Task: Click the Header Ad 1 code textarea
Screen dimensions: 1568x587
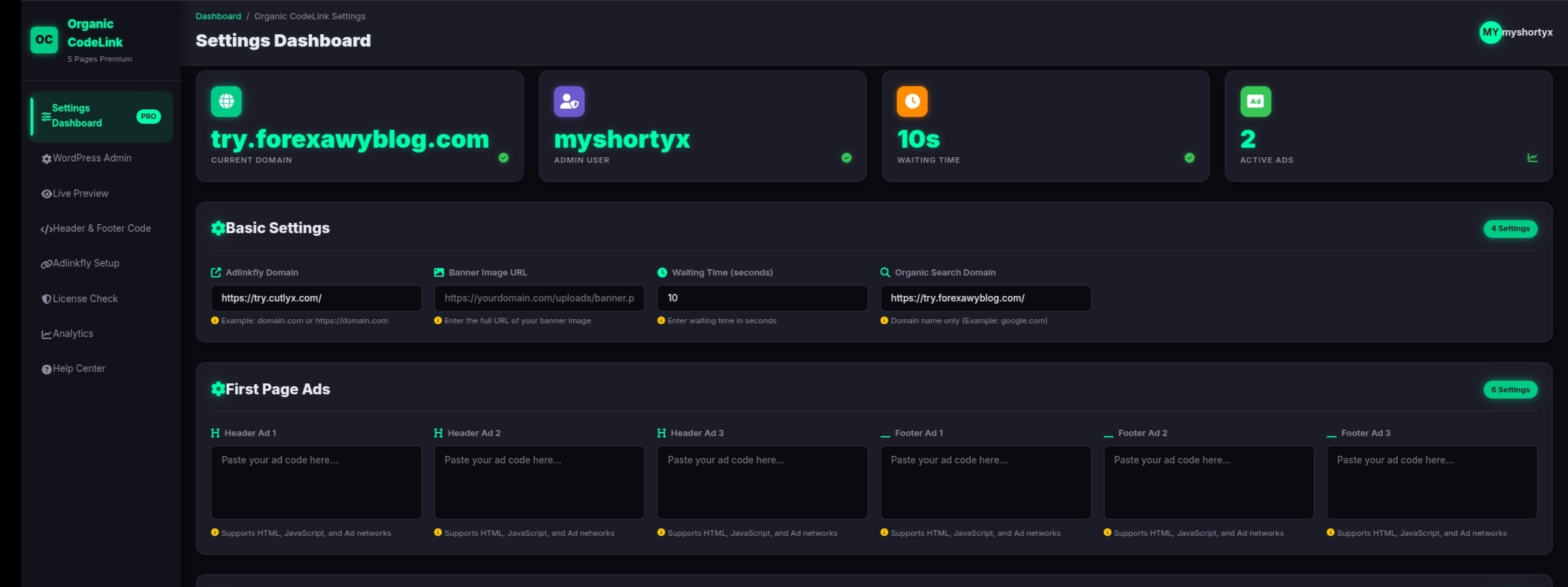Action: (x=316, y=482)
